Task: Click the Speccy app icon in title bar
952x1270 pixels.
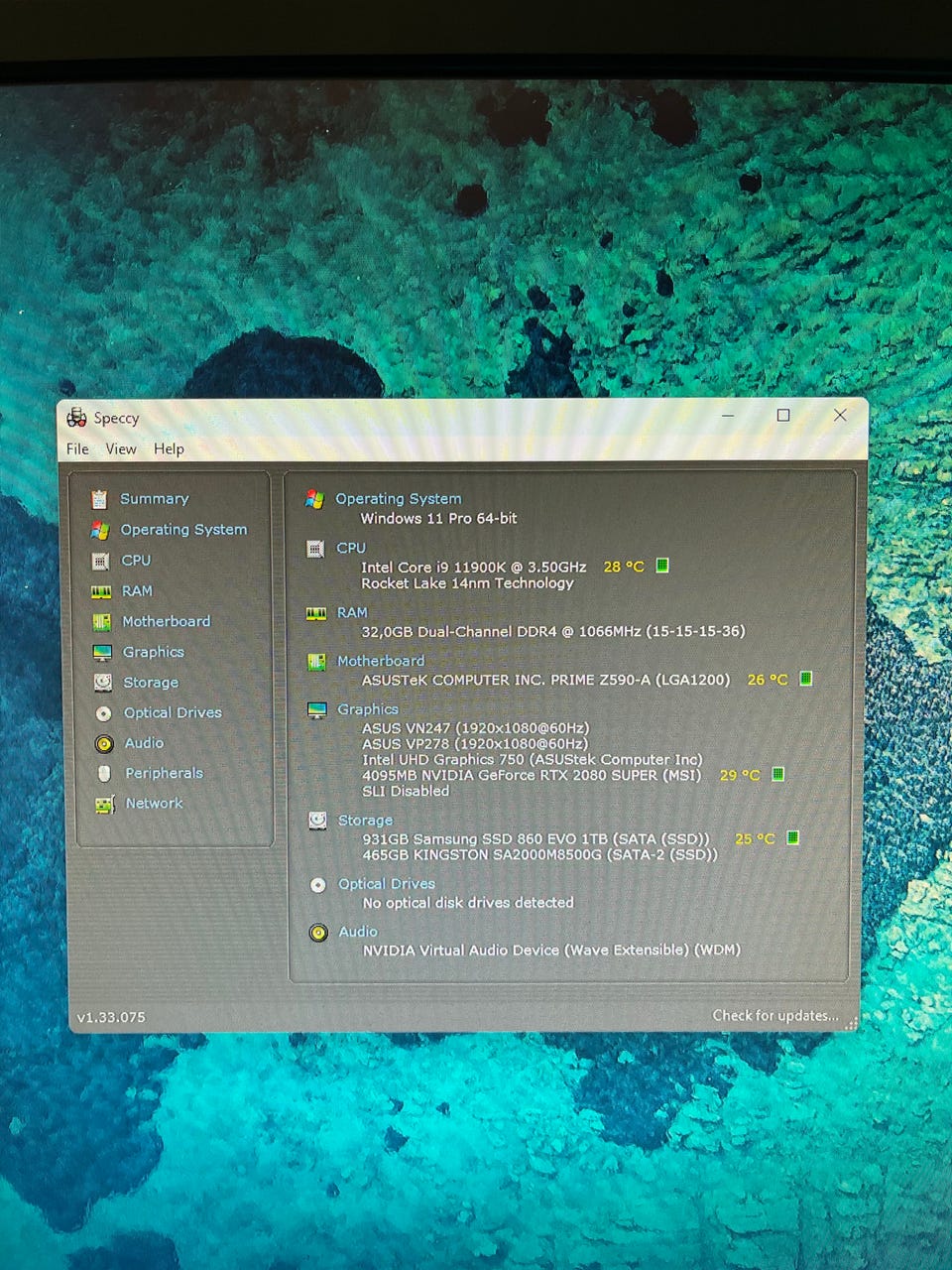Action: tap(76, 418)
